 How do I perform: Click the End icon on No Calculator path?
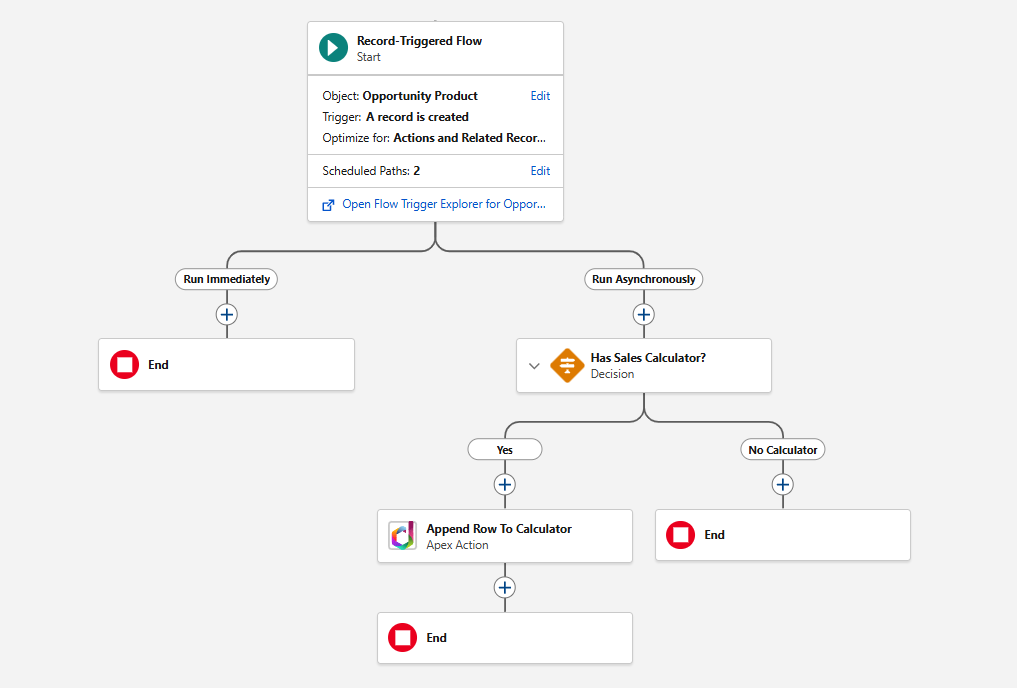click(x=680, y=534)
